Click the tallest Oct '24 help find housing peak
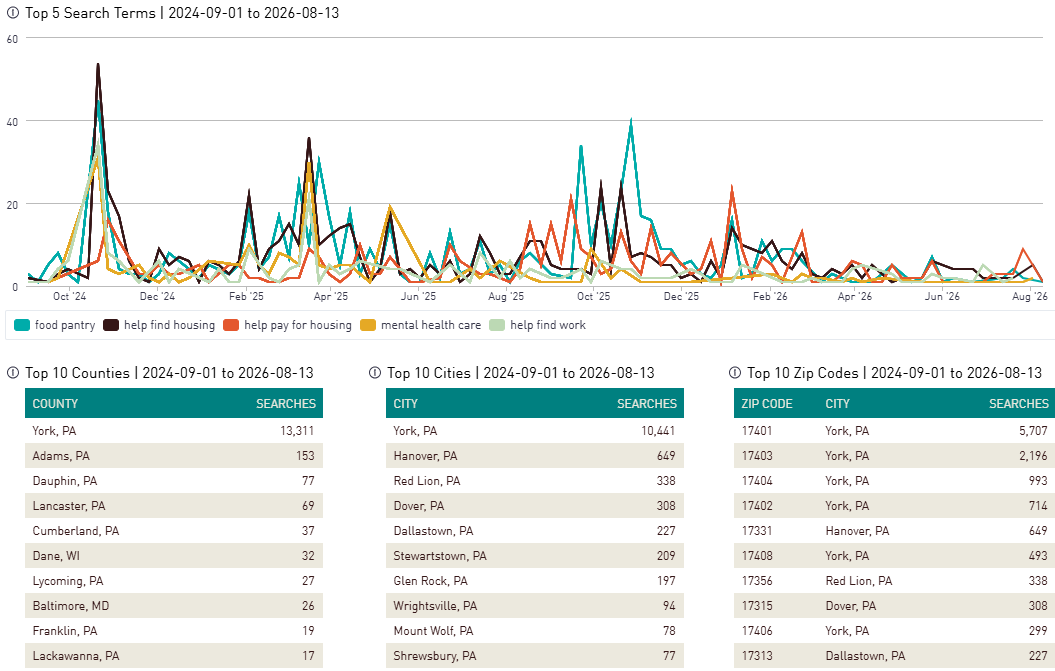 [98, 65]
